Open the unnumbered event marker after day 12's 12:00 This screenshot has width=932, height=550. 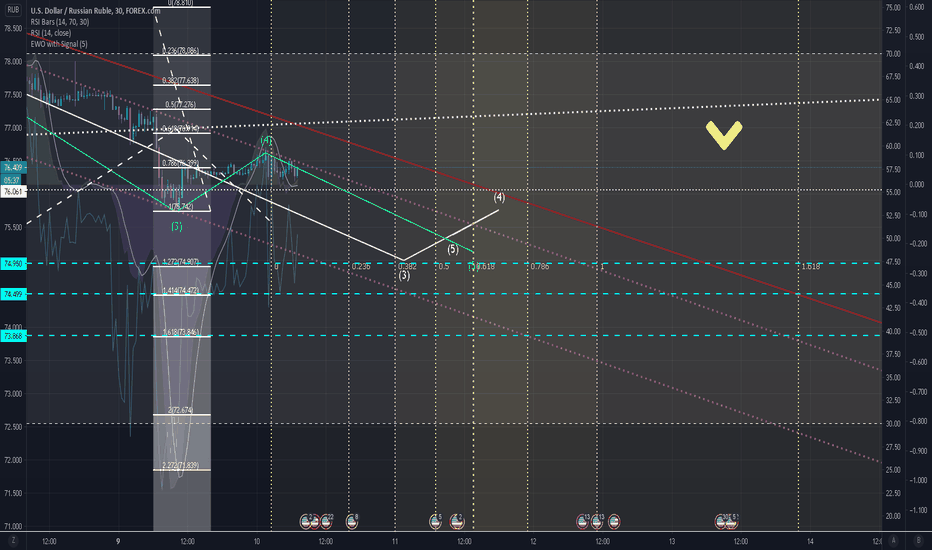tap(614, 521)
